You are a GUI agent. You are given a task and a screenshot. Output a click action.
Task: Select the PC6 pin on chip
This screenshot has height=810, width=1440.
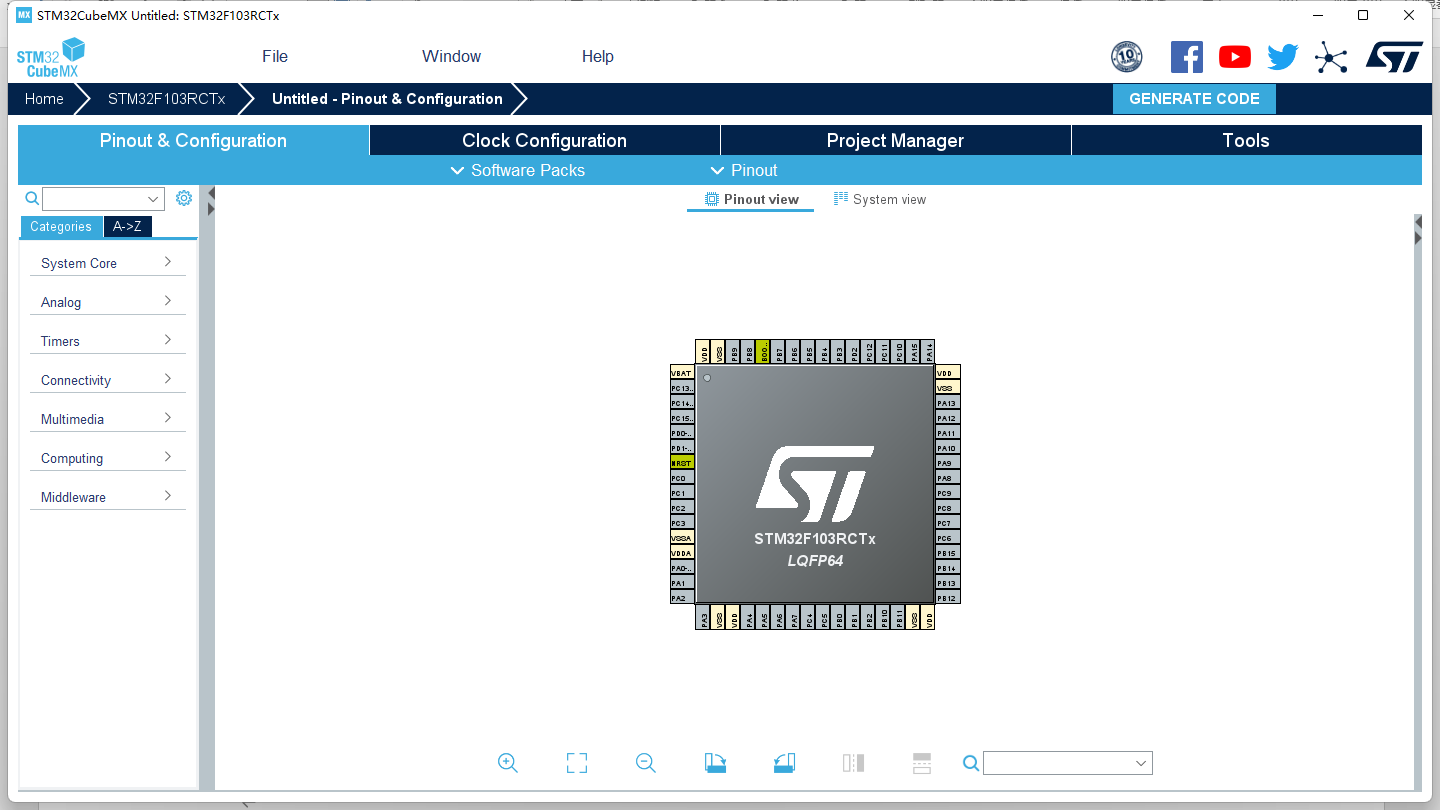click(948, 538)
